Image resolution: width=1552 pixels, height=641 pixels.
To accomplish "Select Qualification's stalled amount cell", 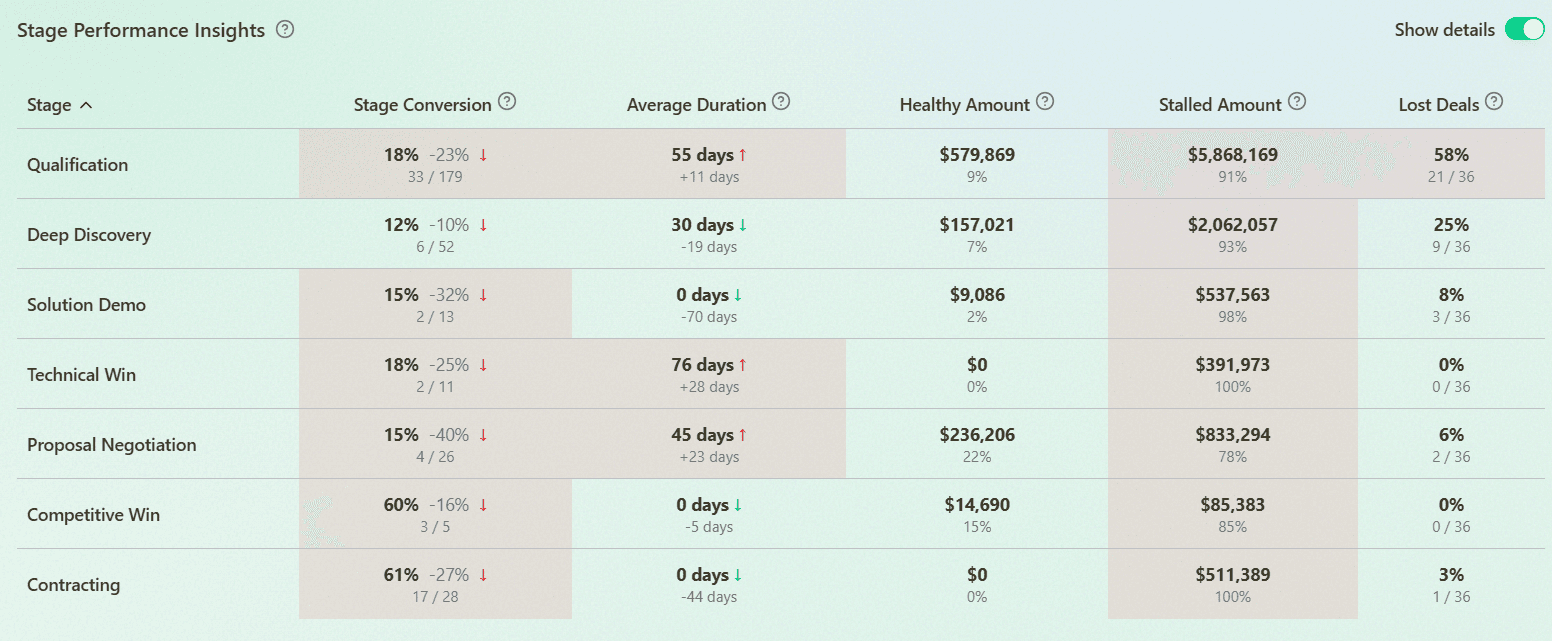I will click(1233, 163).
